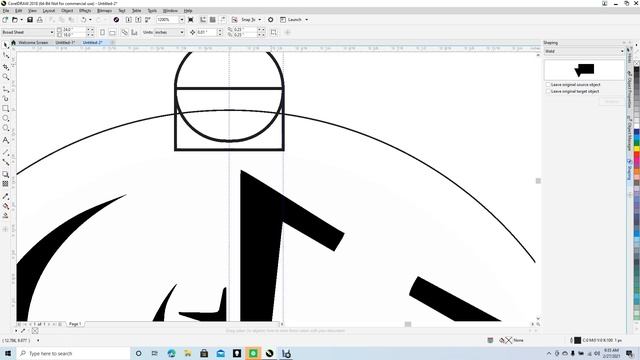Image resolution: width=640 pixels, height=360 pixels.
Task: Open the Units inches dropdown
Action: (182, 32)
